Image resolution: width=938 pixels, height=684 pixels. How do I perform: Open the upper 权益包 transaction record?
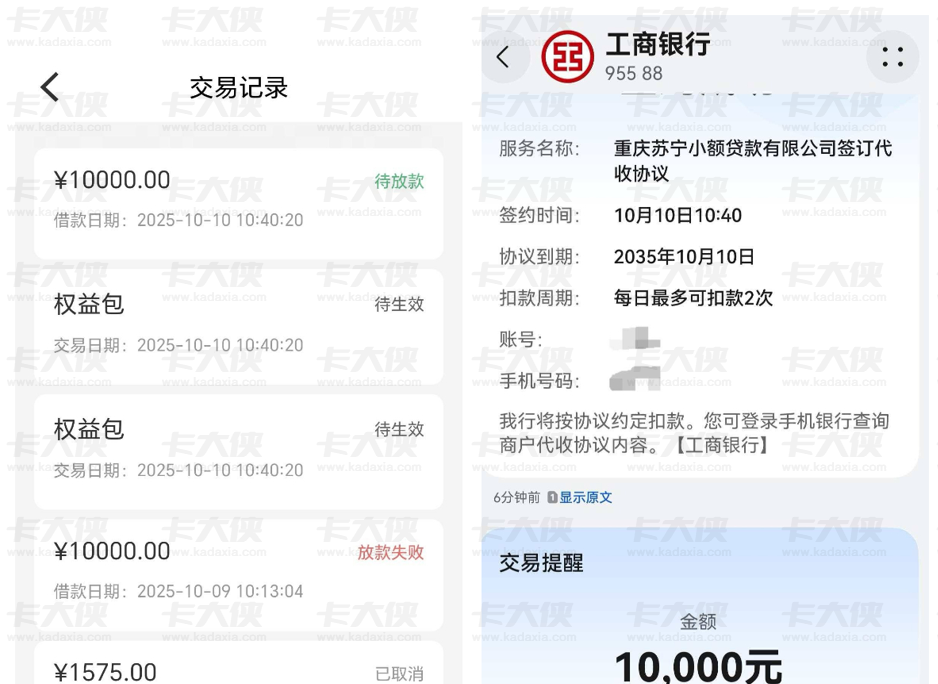click(238, 324)
